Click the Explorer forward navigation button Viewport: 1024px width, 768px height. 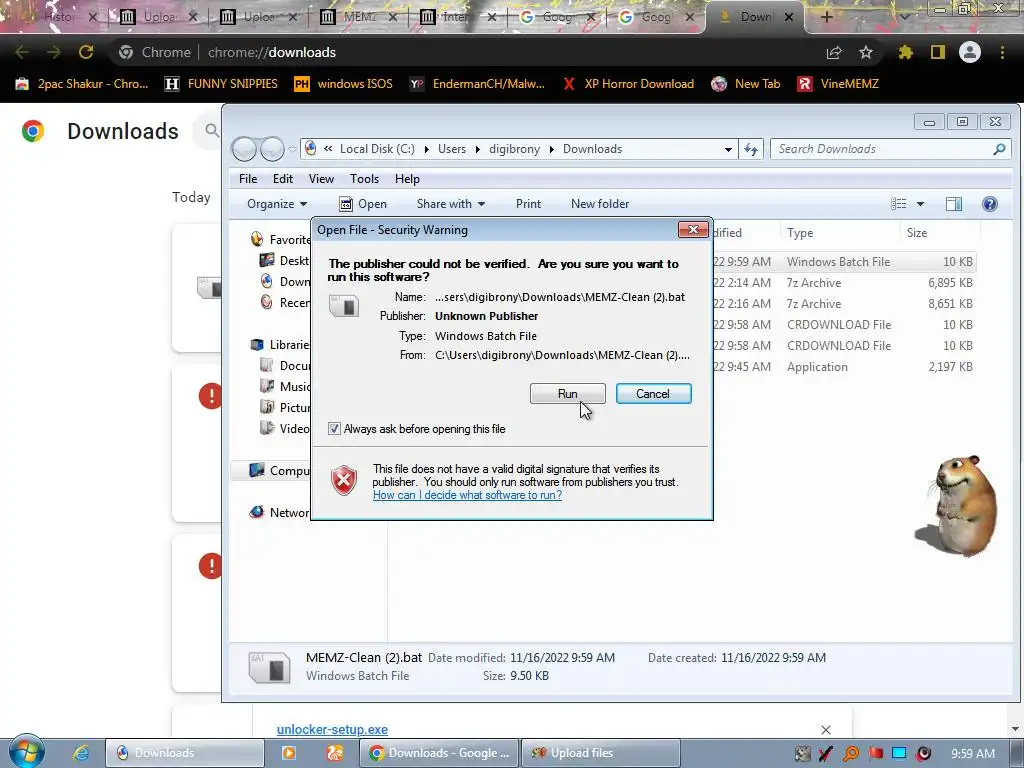(272, 149)
